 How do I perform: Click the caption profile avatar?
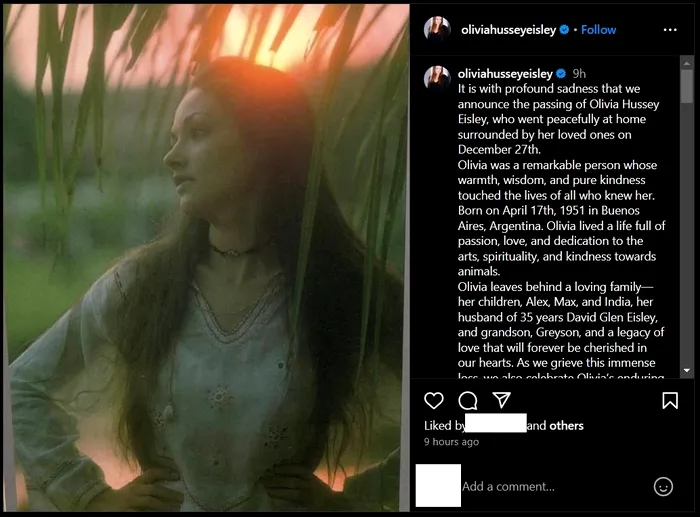[x=437, y=77]
